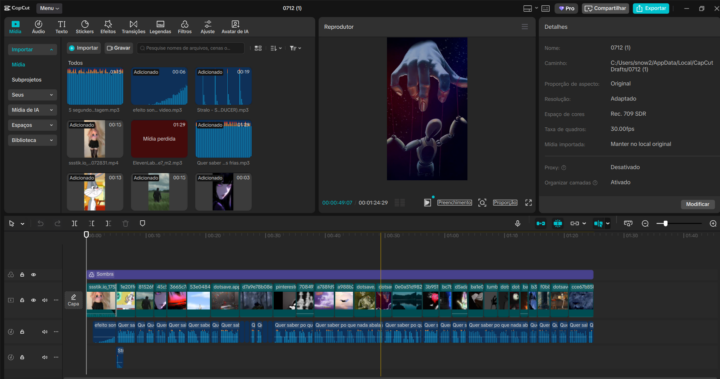Open the Ajuste panel

click(208, 27)
